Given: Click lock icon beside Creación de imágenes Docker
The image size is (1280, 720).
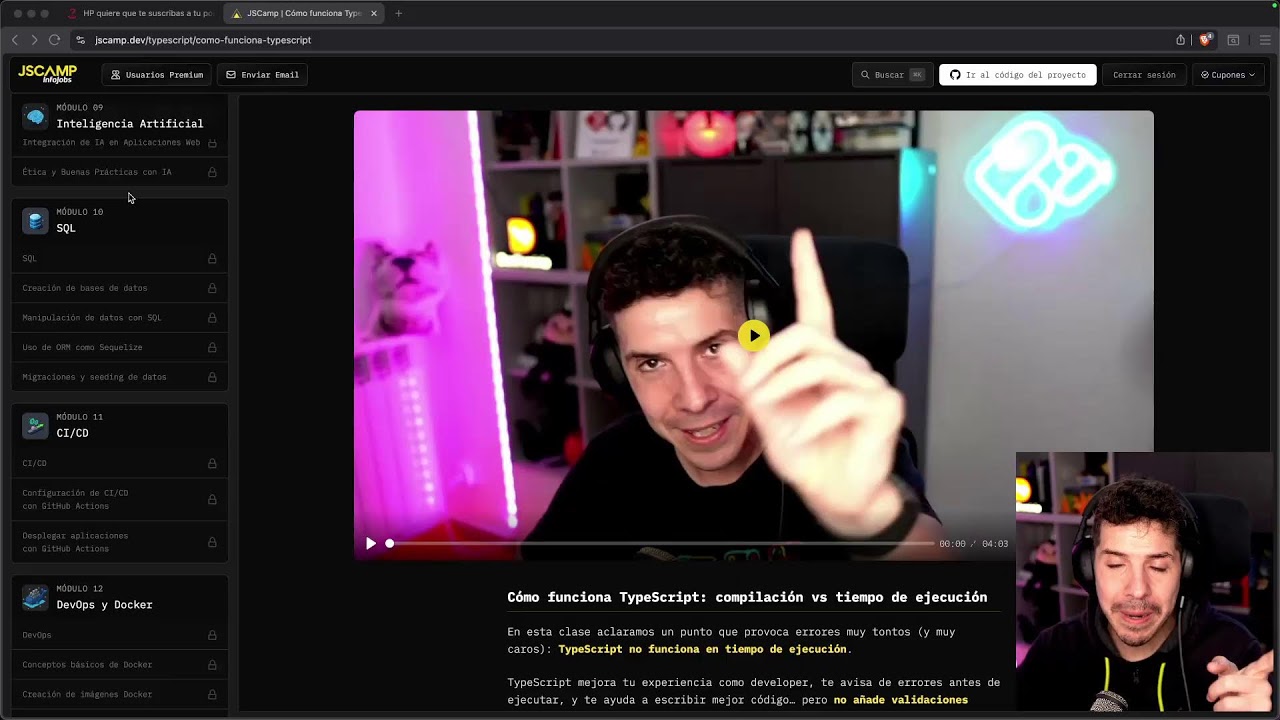Looking at the screenshot, I should tap(212, 694).
